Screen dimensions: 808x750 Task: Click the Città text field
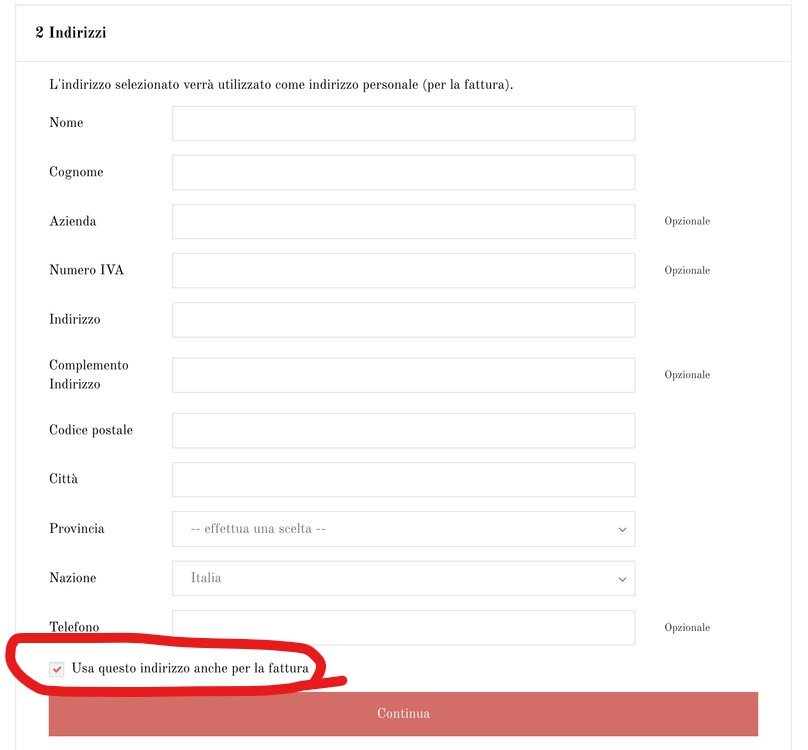403,479
